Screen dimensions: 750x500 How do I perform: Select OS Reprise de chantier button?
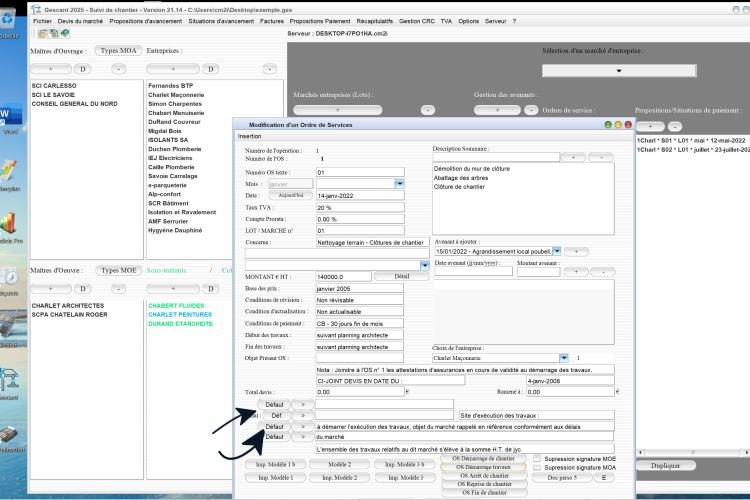click(x=484, y=484)
